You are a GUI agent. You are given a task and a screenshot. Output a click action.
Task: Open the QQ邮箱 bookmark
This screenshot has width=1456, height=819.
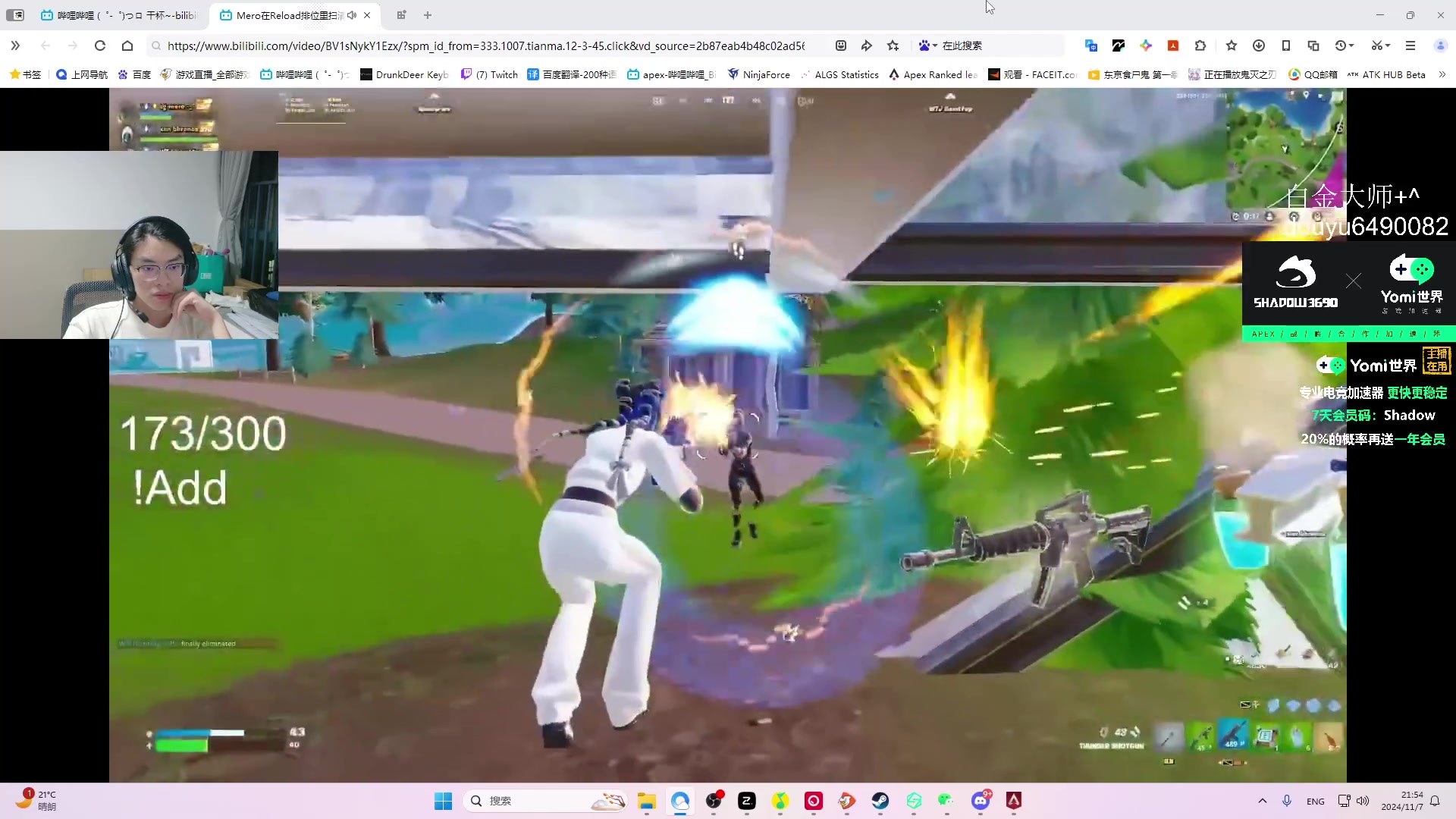pyautogui.click(x=1313, y=74)
